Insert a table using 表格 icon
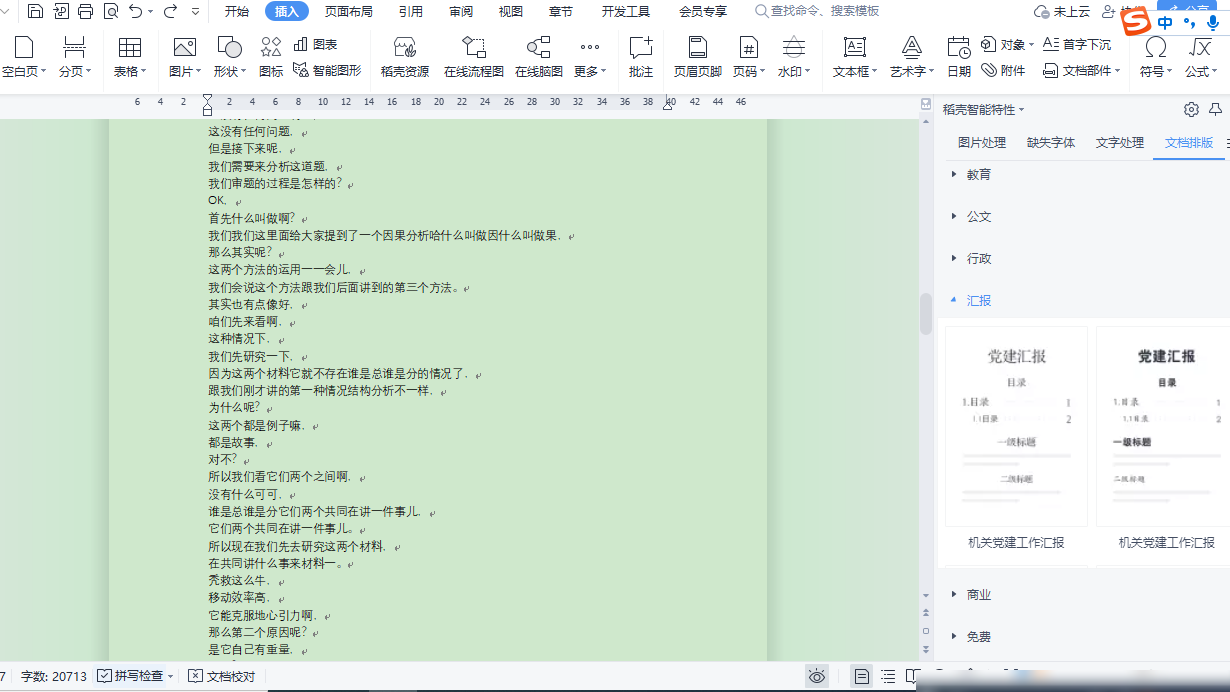The image size is (1230, 692). click(x=129, y=56)
